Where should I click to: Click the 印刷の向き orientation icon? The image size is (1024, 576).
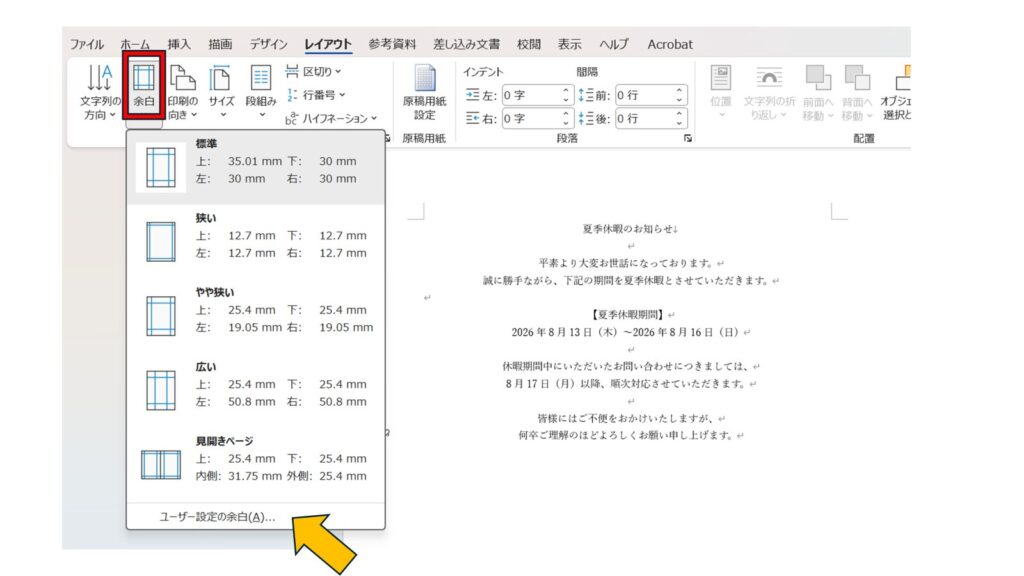[x=182, y=90]
